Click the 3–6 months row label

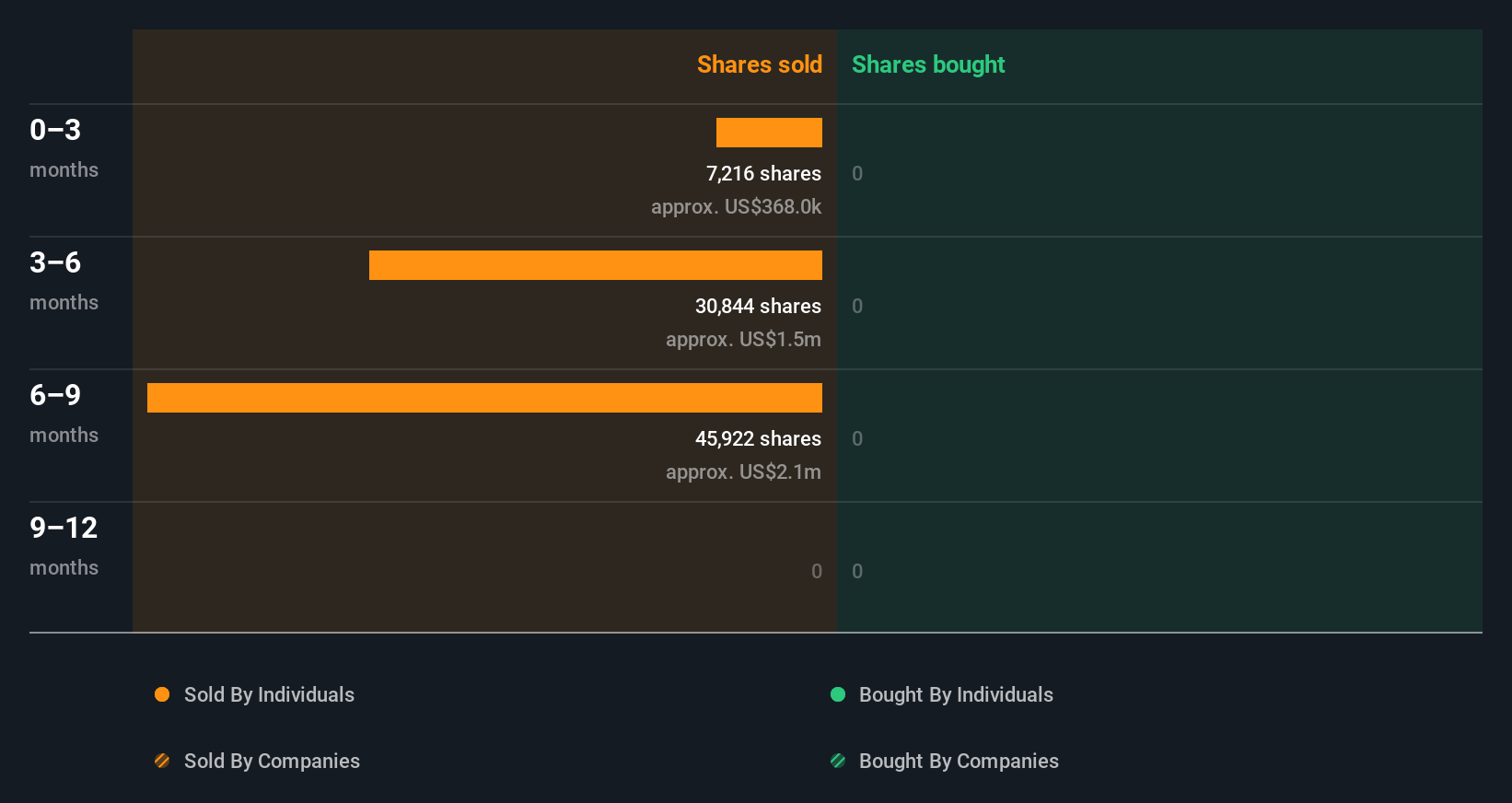(x=64, y=281)
